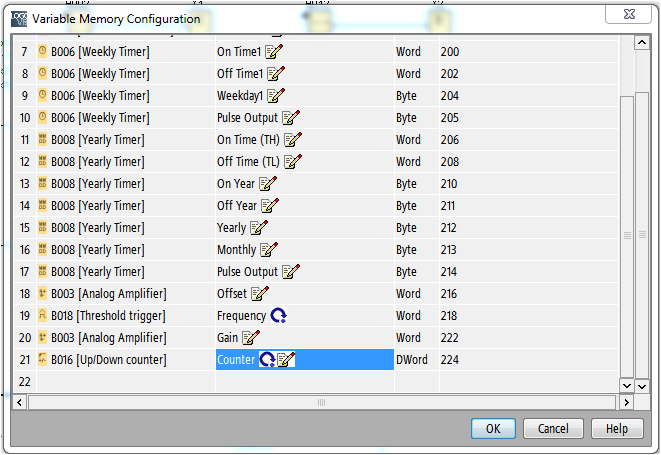Open the Help button

tap(617, 428)
